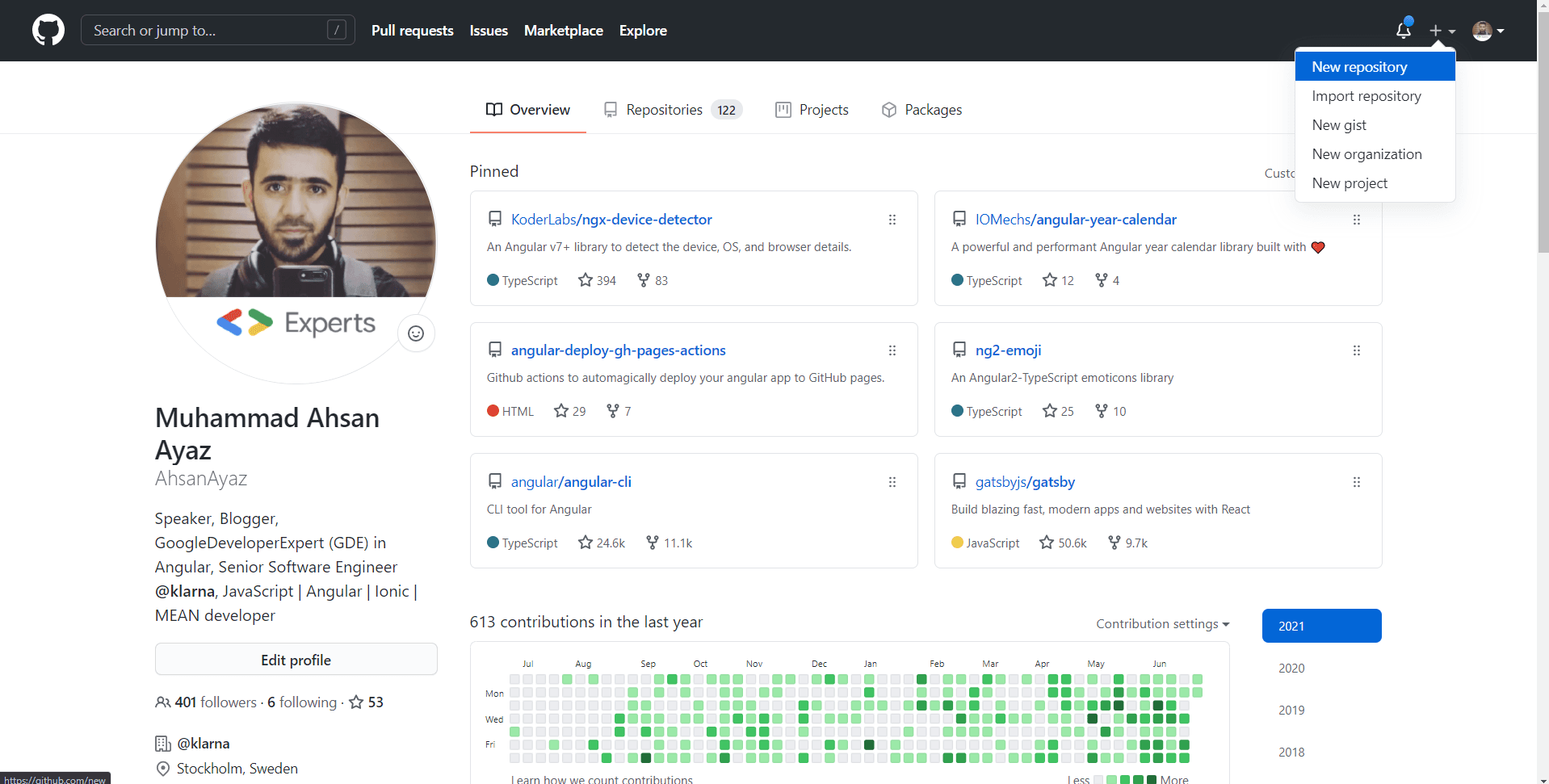Viewport: 1549px width, 784px height.
Task: Choose New project in the dropdown
Action: coord(1375,183)
